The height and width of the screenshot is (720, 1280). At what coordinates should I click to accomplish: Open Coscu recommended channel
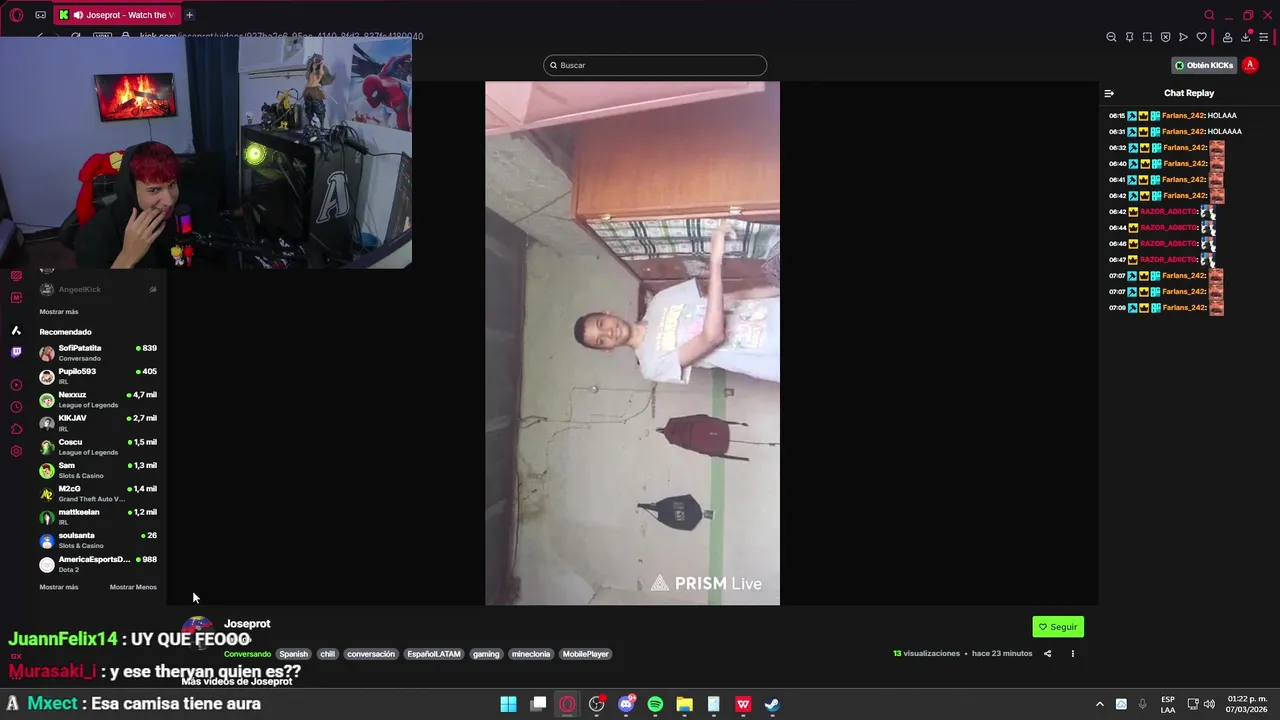pos(98,447)
